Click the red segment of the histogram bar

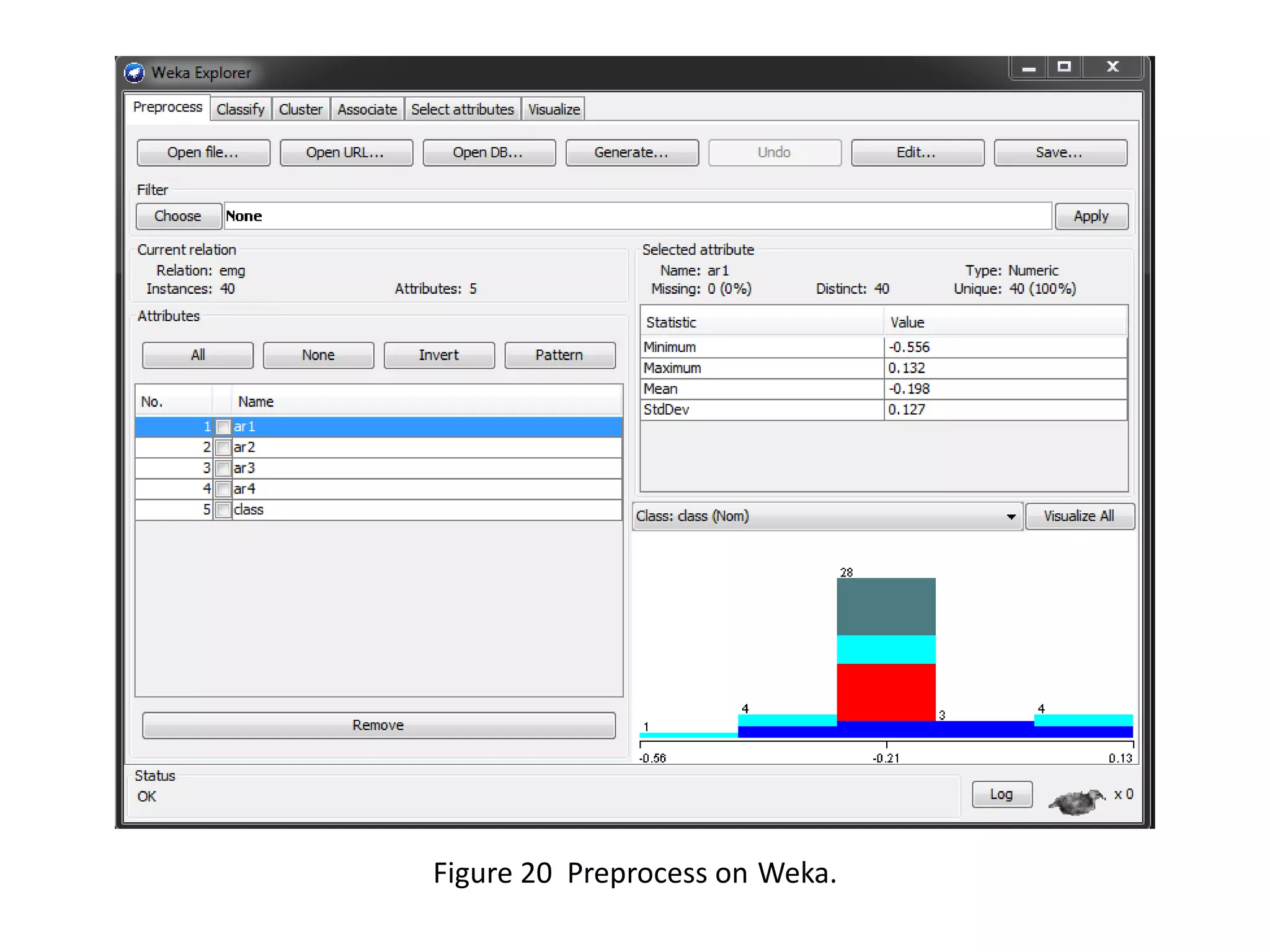pos(886,692)
